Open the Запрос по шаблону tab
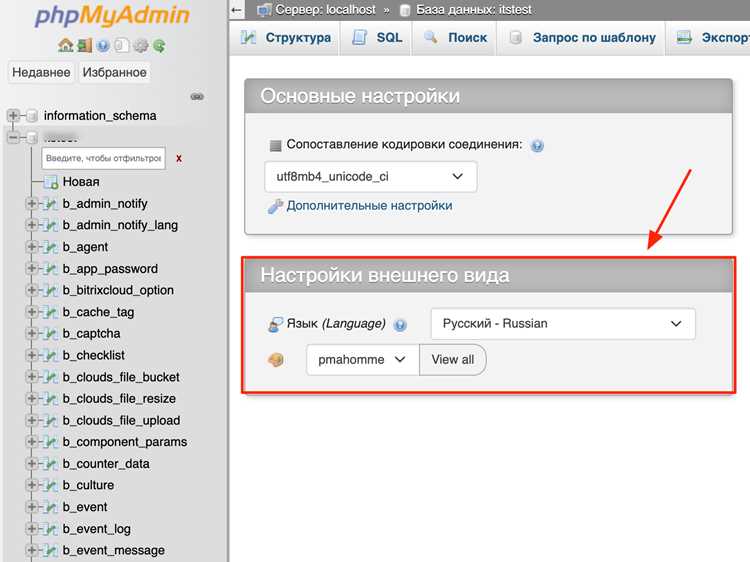The width and height of the screenshot is (750, 562). coord(582,37)
